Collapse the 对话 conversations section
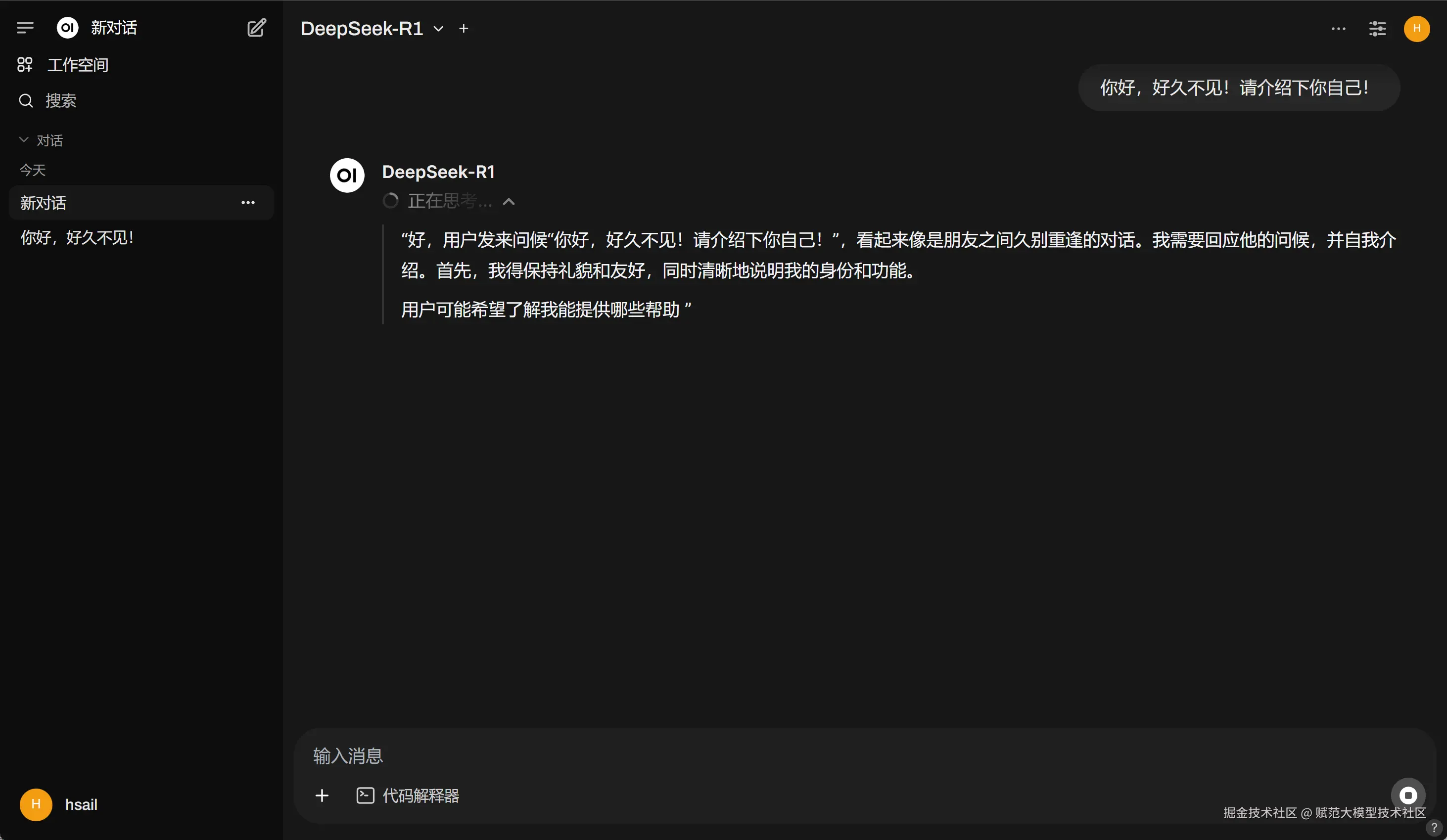The width and height of the screenshot is (1447, 840). pyautogui.click(x=24, y=140)
